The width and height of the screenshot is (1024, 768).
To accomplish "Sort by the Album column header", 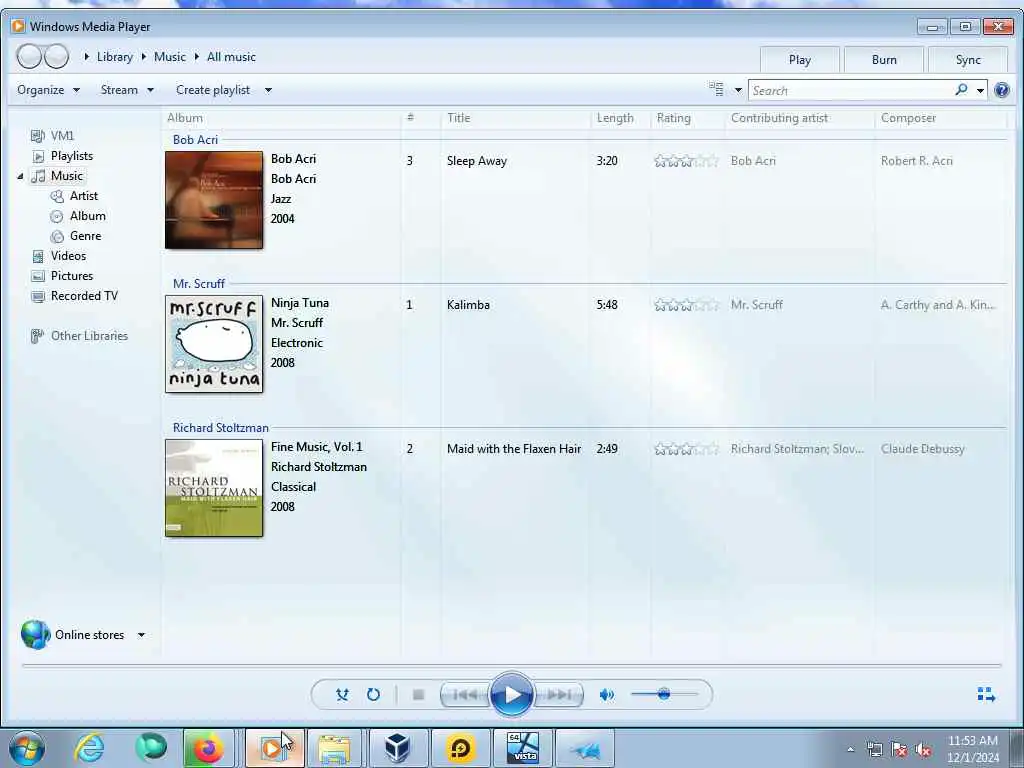I will pyautogui.click(x=281, y=118).
